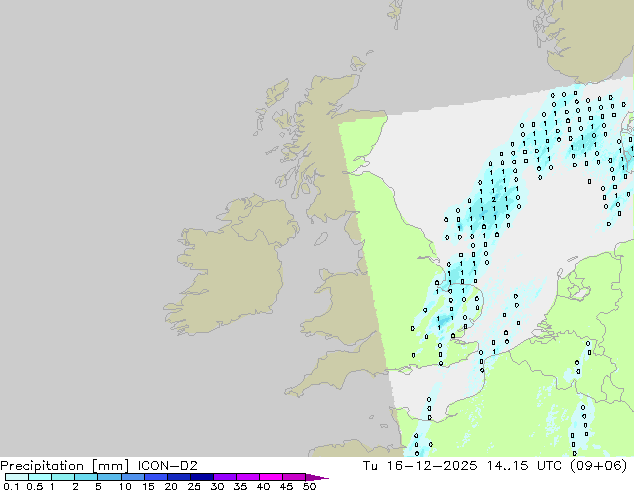634x490 pixels.
Task: Click the 1–2 mm legend color swatch
Action: [63, 477]
